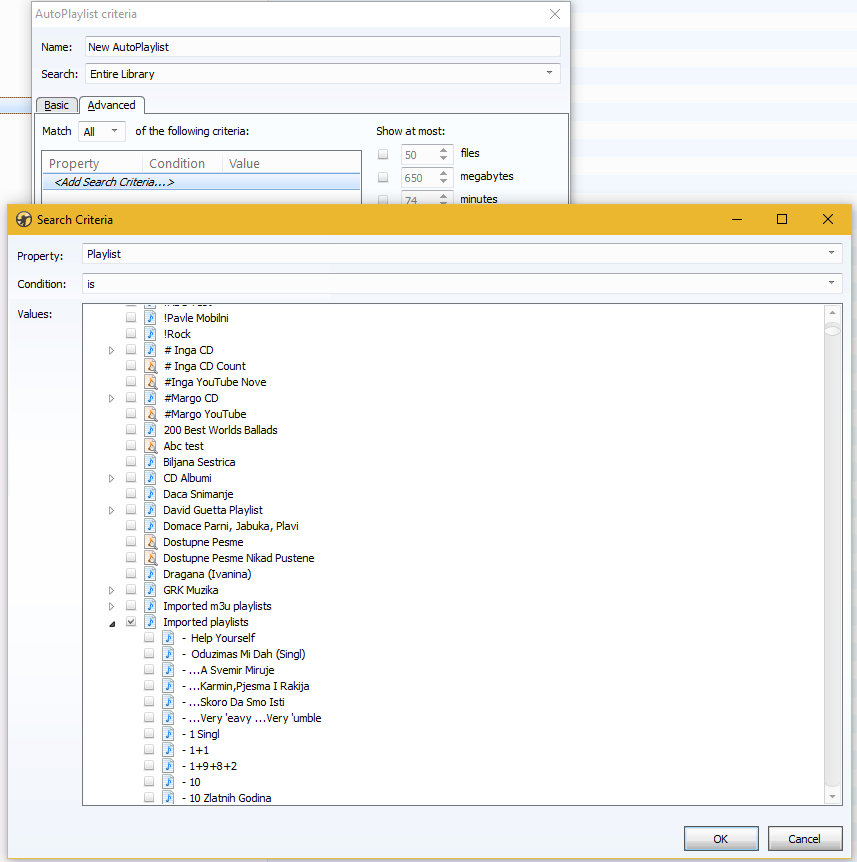Click the playlist icon for 200 Best Worlds Ballads

click(150, 430)
